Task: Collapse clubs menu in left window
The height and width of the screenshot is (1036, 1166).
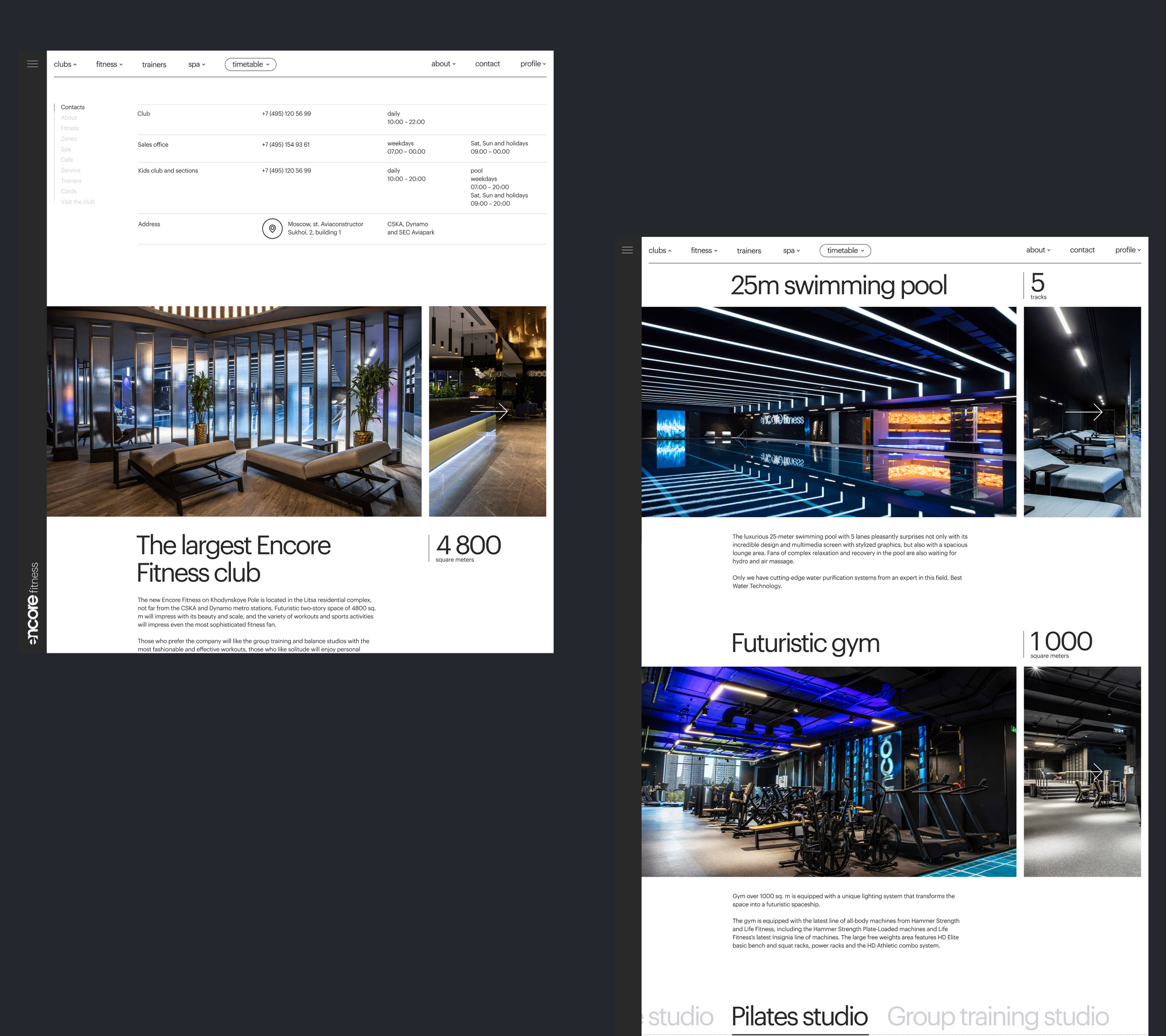Action: 65,64
